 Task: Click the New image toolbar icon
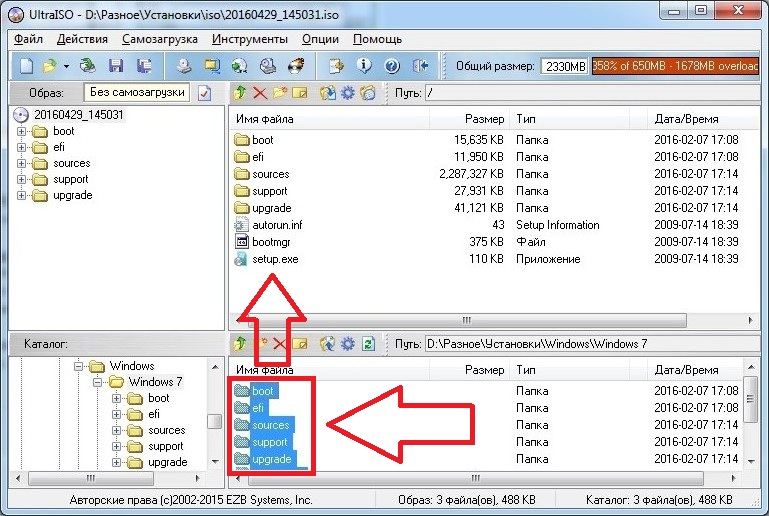click(x=27, y=66)
